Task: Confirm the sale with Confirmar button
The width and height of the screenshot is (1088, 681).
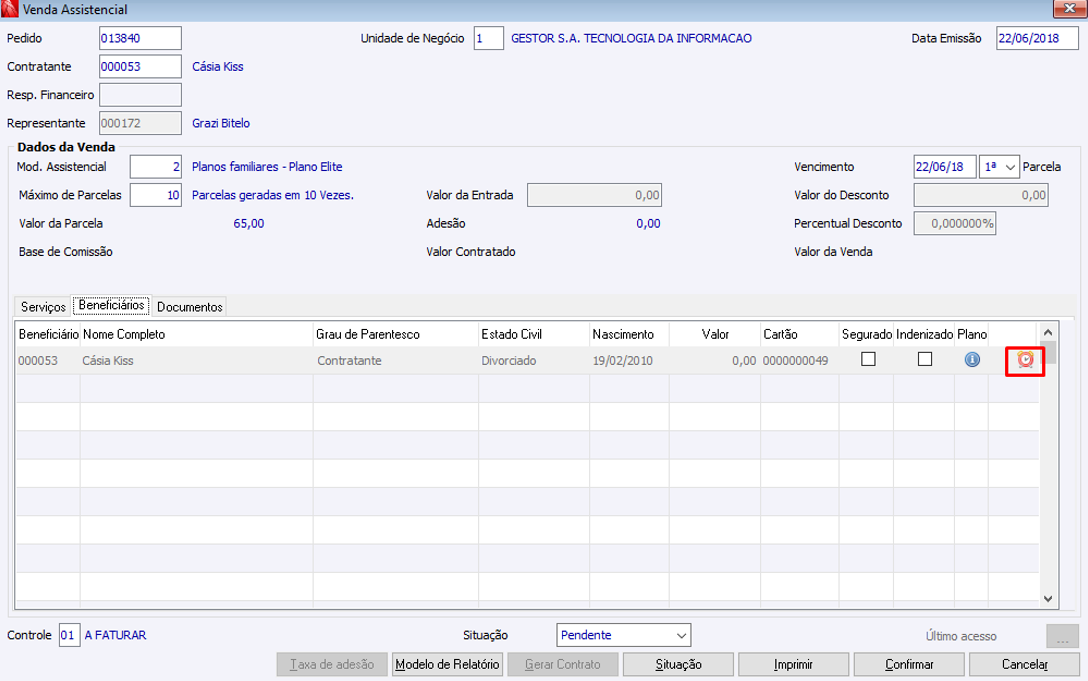Action: coord(909,664)
